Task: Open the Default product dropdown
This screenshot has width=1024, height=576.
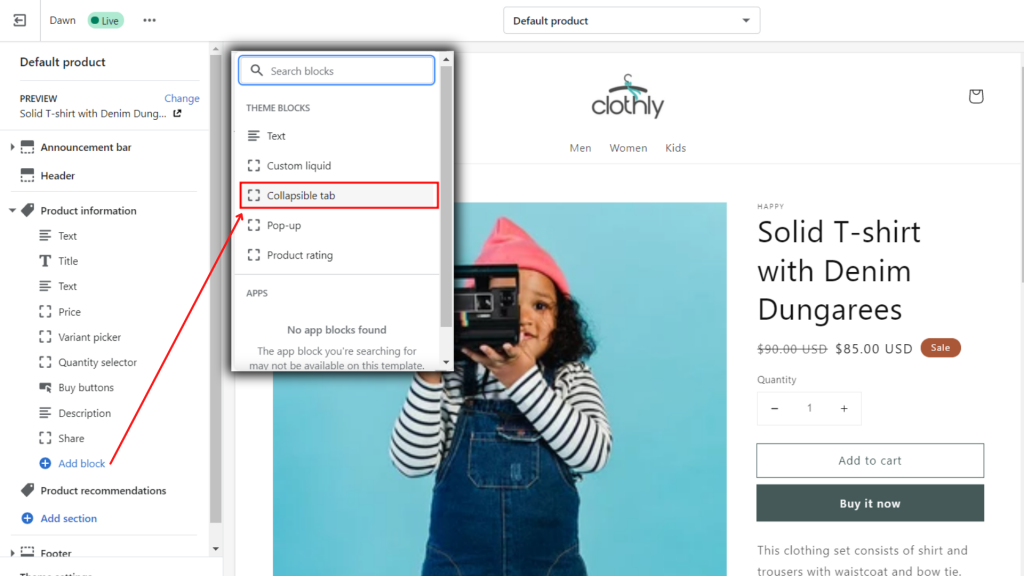Action: point(631,19)
